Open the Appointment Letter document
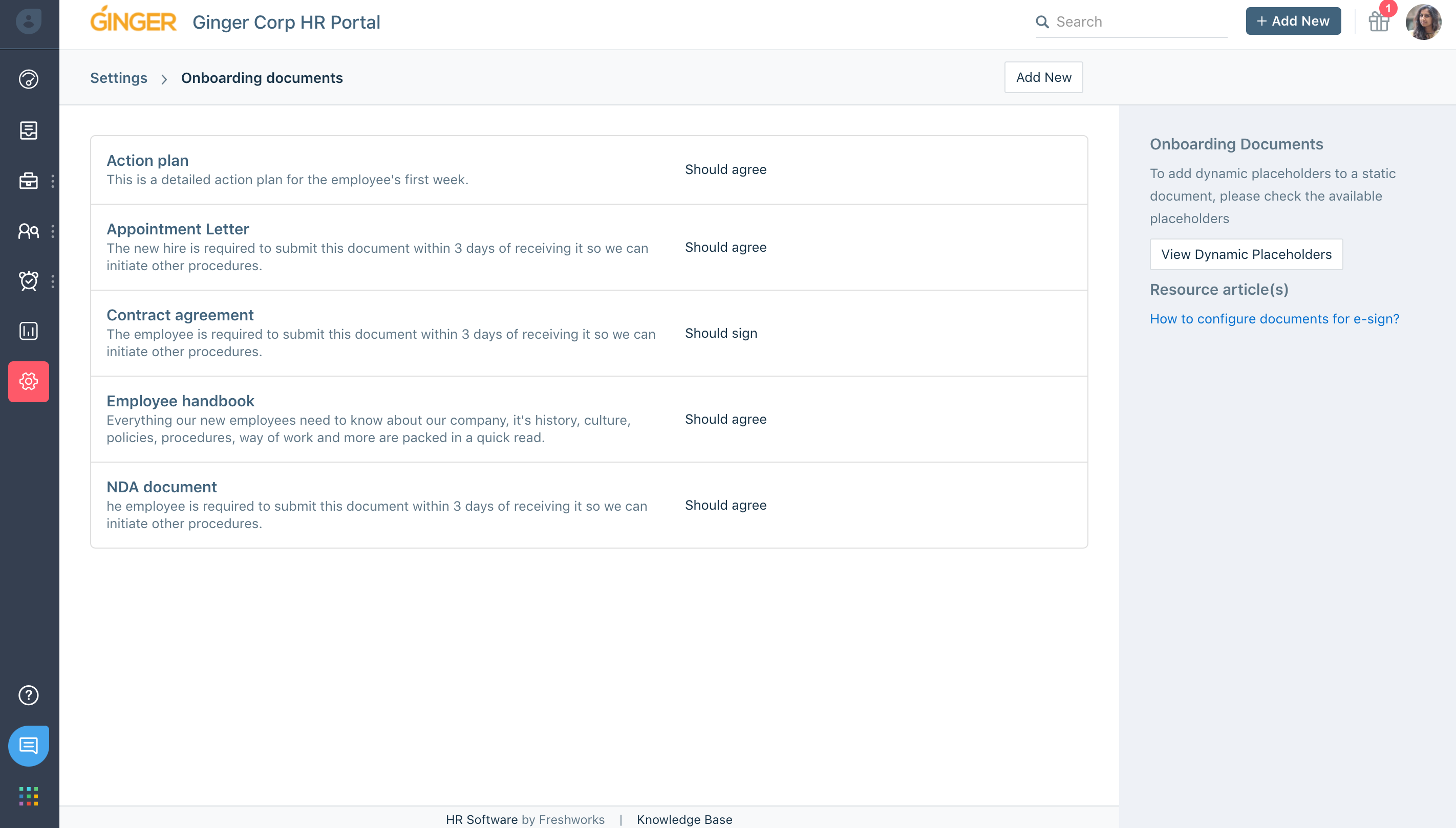Screen dimensions: 1456x828 178,229
